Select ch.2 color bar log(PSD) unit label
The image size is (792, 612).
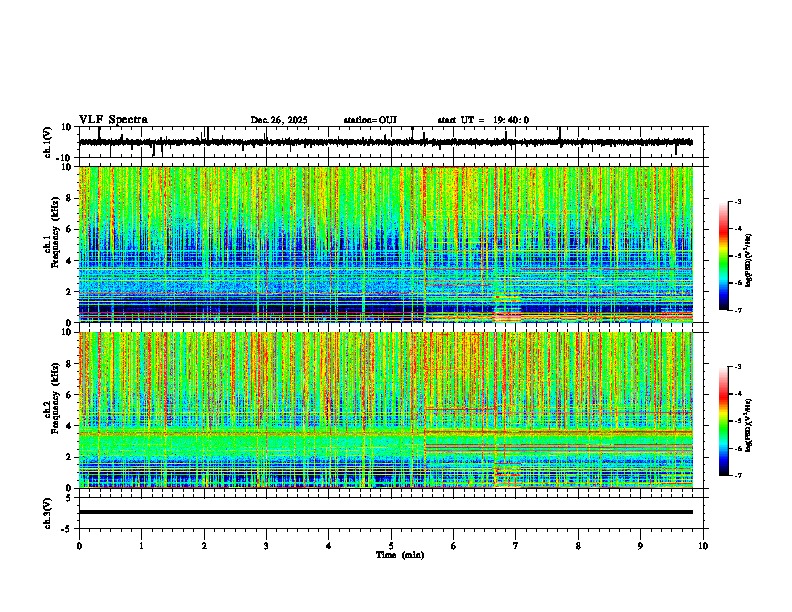(x=749, y=426)
